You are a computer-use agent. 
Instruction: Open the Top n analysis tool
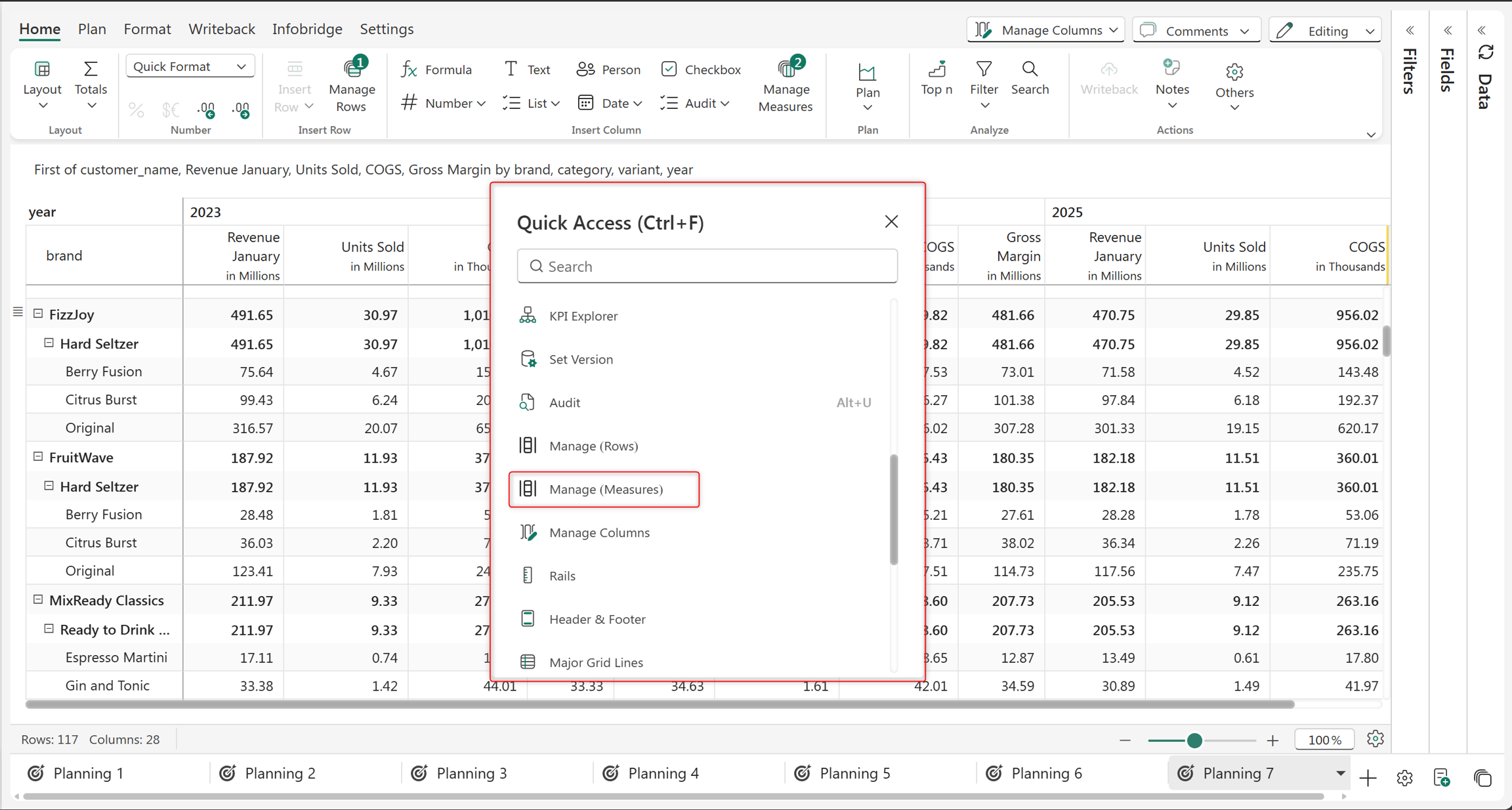tap(936, 78)
